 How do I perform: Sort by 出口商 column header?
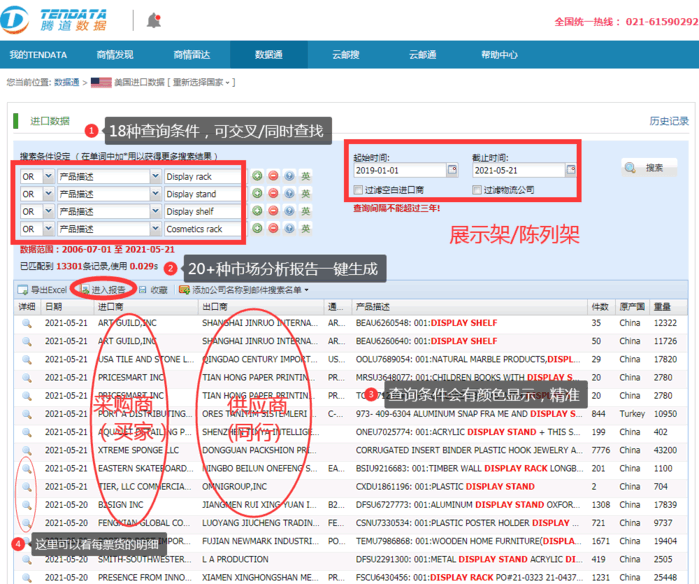pos(261,307)
